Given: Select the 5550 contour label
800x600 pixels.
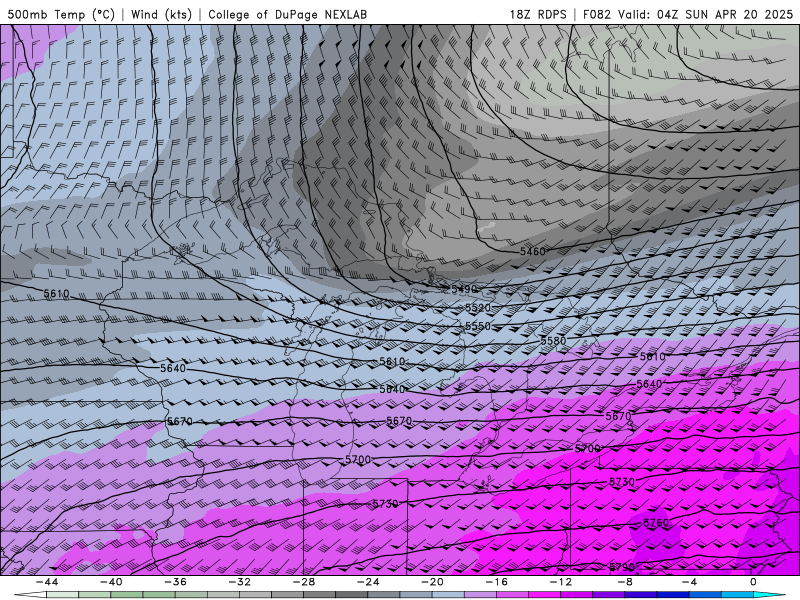Looking at the screenshot, I should click(478, 326).
